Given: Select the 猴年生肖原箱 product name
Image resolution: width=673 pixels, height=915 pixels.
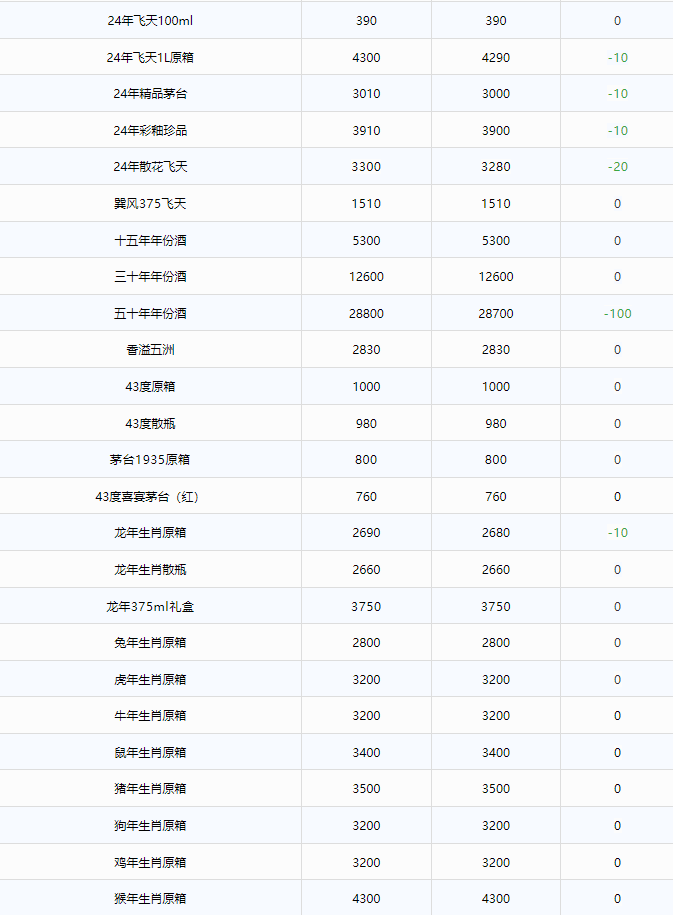Looking at the screenshot, I should [x=150, y=899].
